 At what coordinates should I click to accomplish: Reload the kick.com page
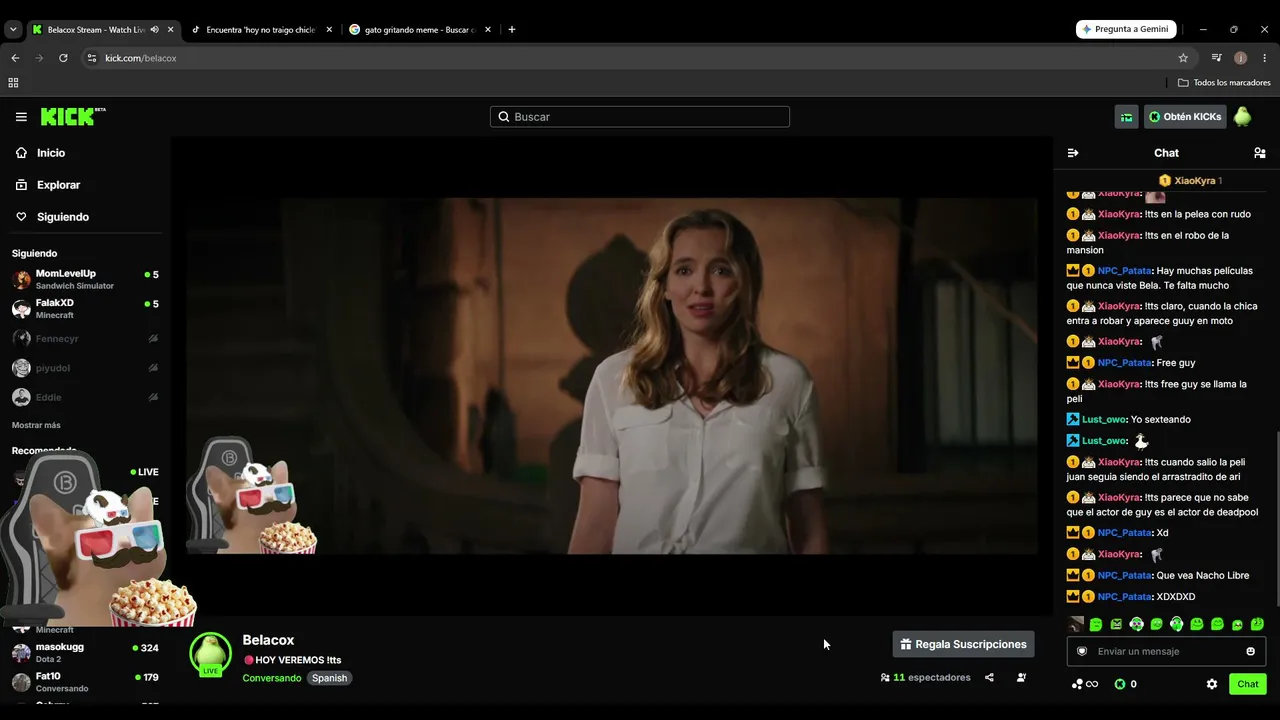tap(63, 58)
